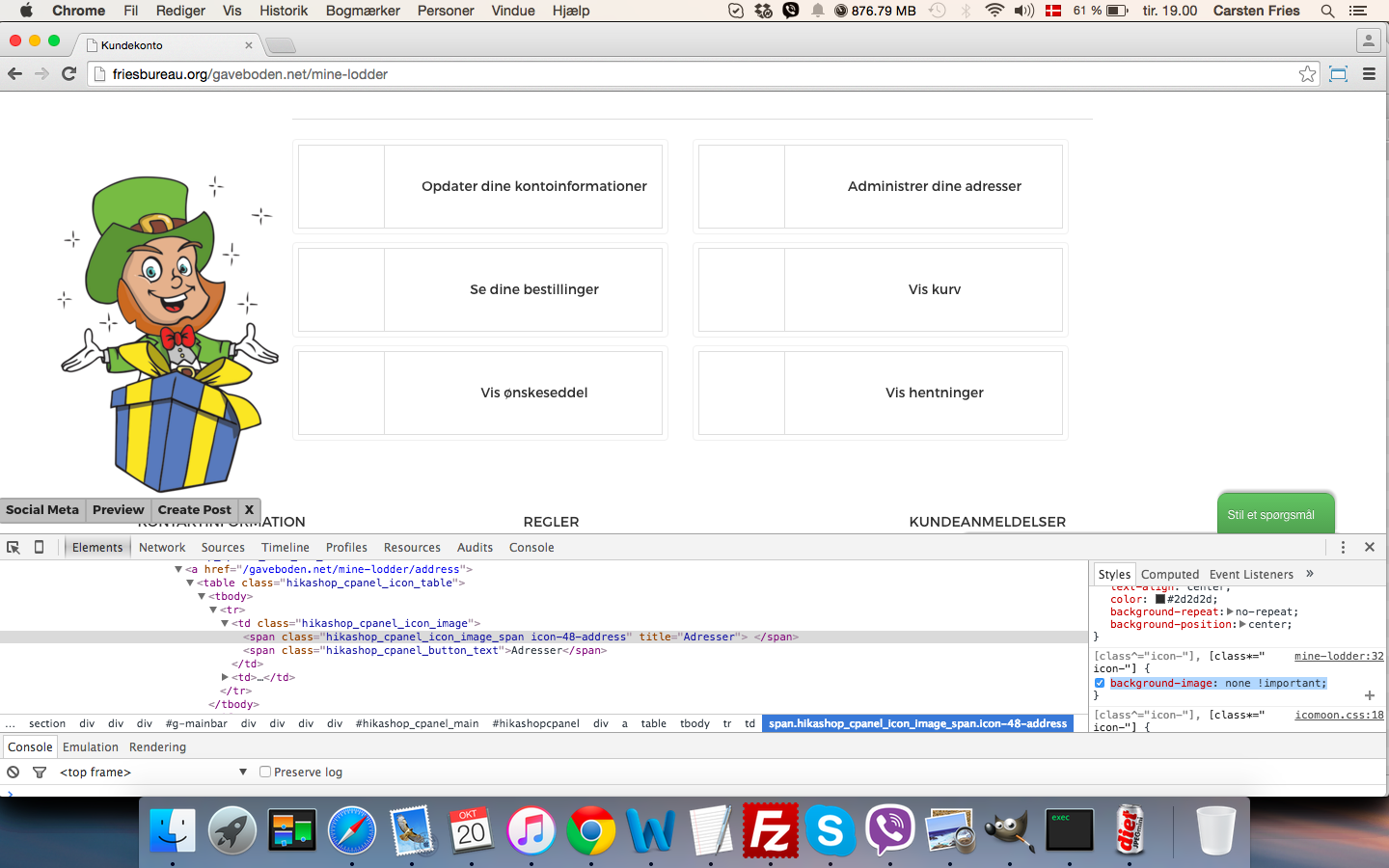The image size is (1389, 868).
Task: Uncheck the background-image property checkbox
Action: pyautogui.click(x=1100, y=683)
